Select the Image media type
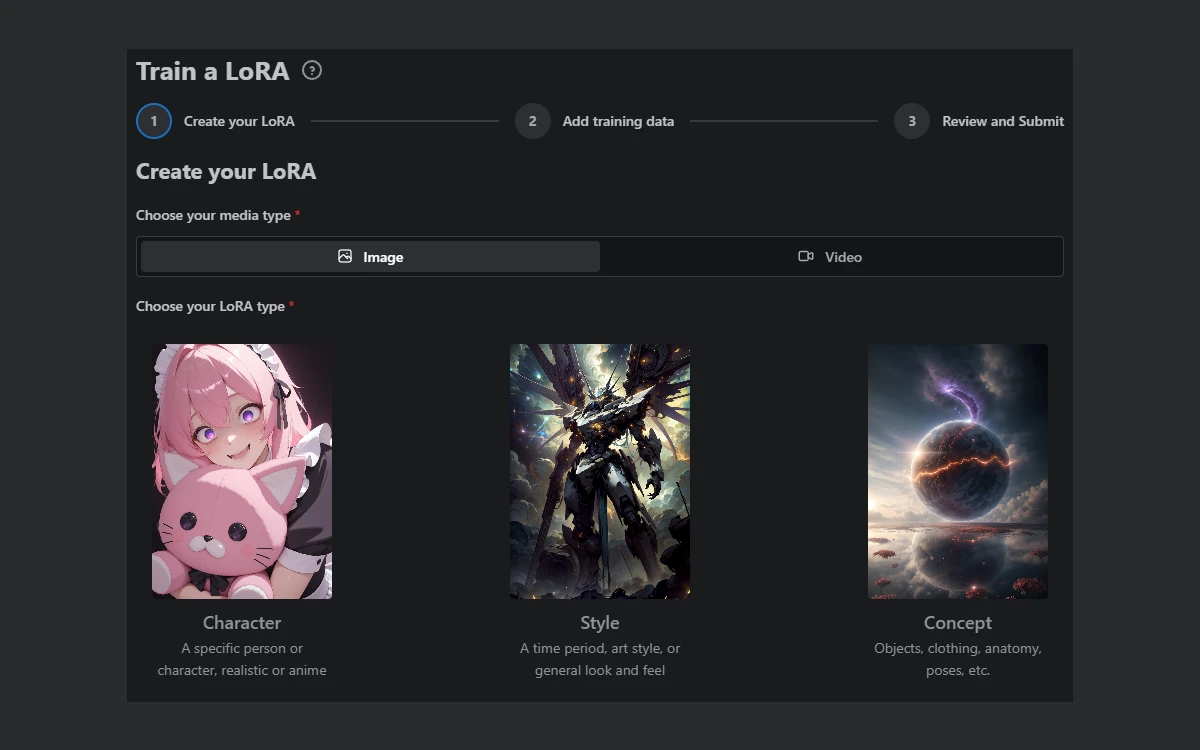1200x750 pixels. click(x=370, y=257)
